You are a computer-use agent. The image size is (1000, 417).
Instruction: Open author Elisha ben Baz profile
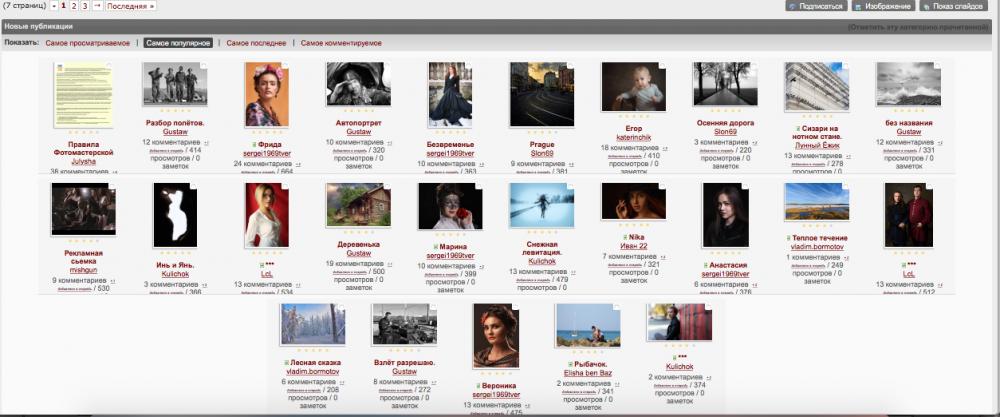tap(587, 373)
